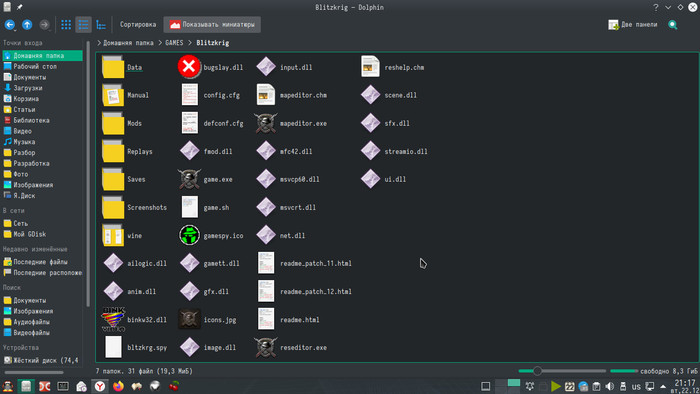
Task: Open the volume tray icon
Action: (x=610, y=386)
